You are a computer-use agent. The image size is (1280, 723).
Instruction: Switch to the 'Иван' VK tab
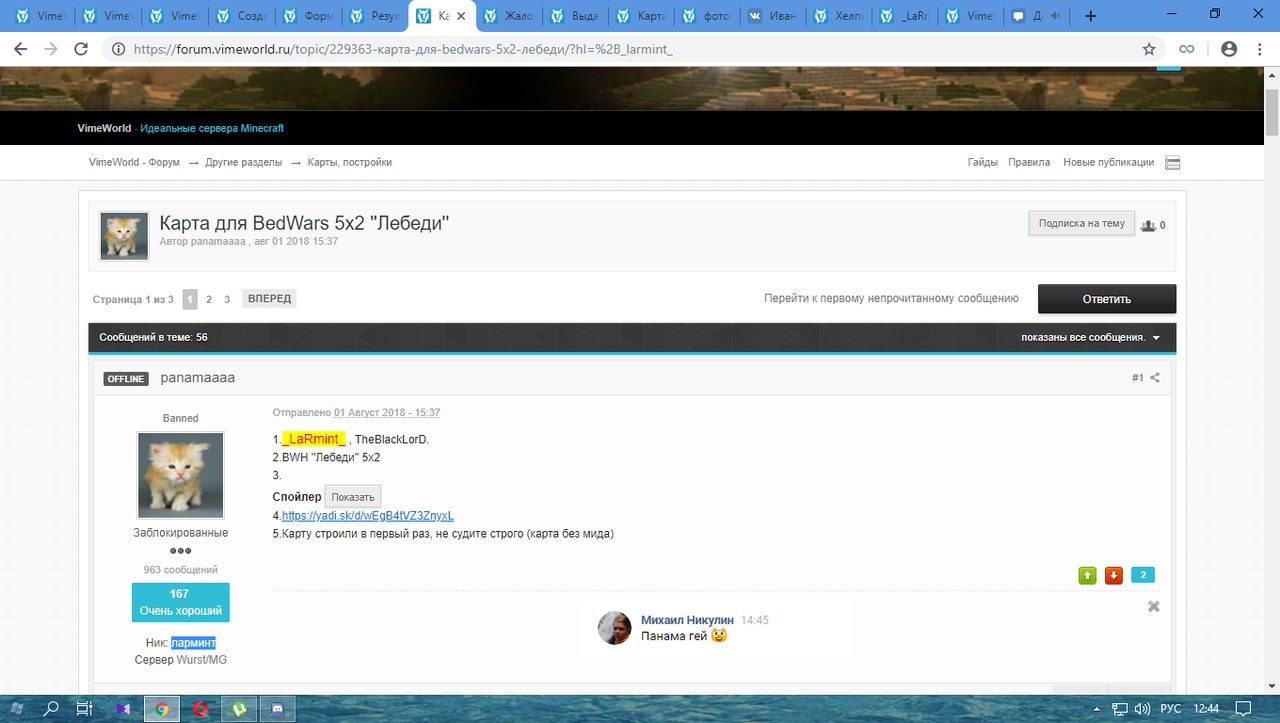click(x=774, y=16)
